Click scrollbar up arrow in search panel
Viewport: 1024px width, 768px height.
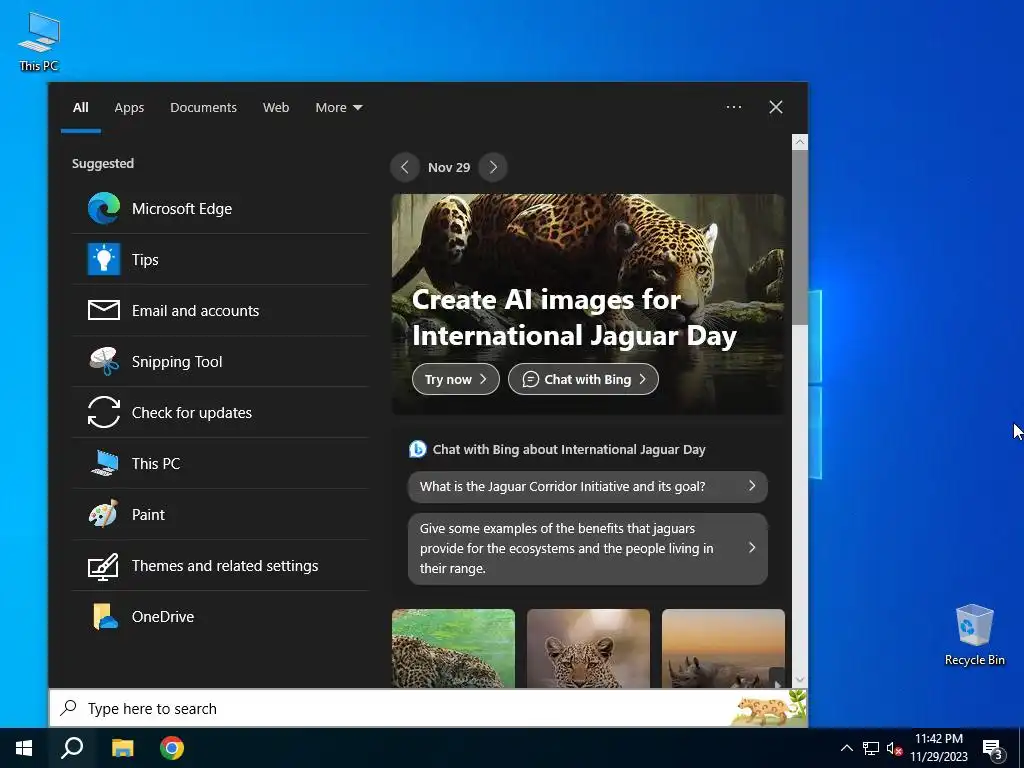pos(799,142)
